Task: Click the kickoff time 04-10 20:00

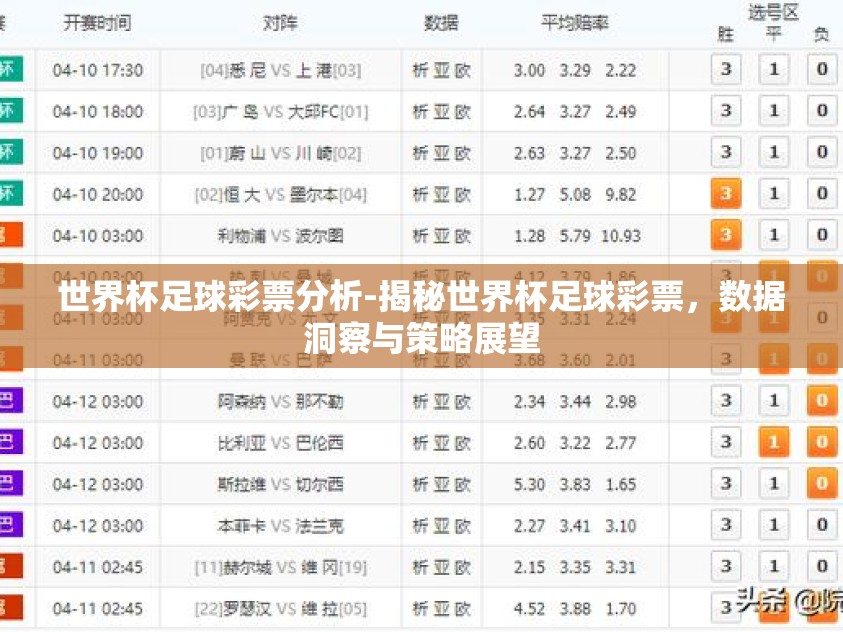Action: pyautogui.click(x=98, y=195)
